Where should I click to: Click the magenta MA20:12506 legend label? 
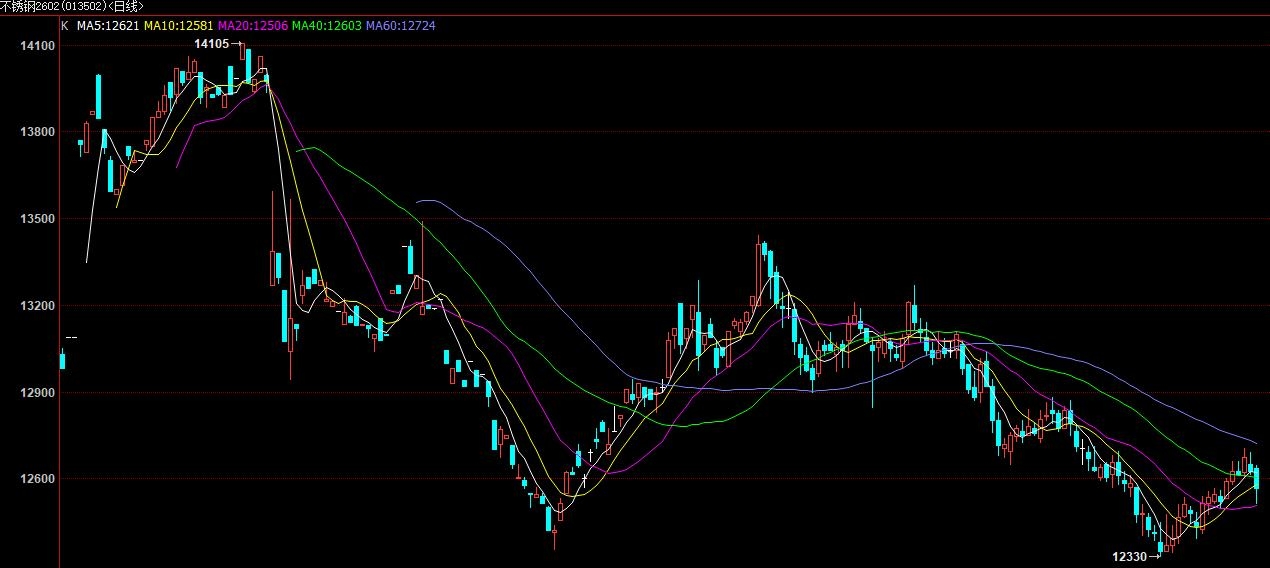(253, 25)
